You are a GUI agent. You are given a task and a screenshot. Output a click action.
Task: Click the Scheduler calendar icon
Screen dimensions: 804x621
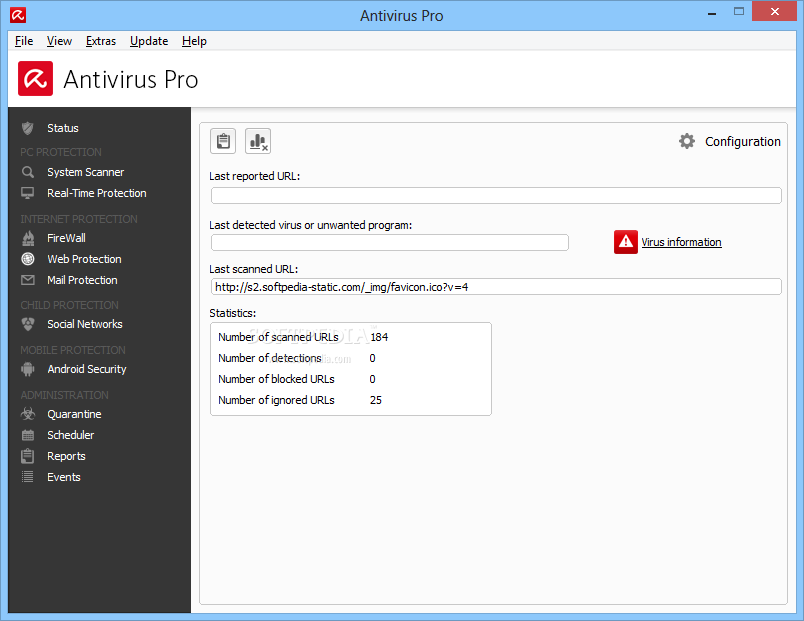28,435
